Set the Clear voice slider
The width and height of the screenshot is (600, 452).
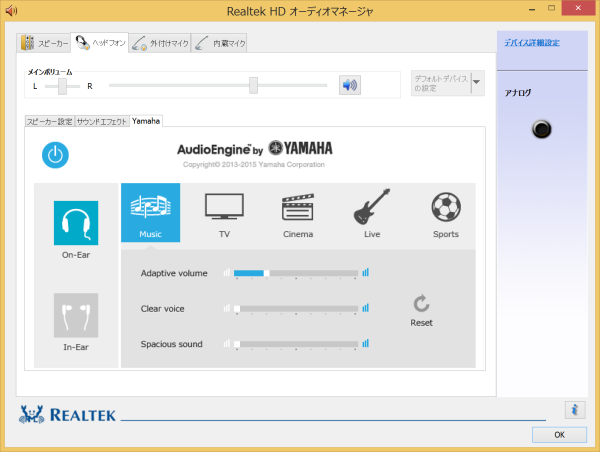[296, 308]
